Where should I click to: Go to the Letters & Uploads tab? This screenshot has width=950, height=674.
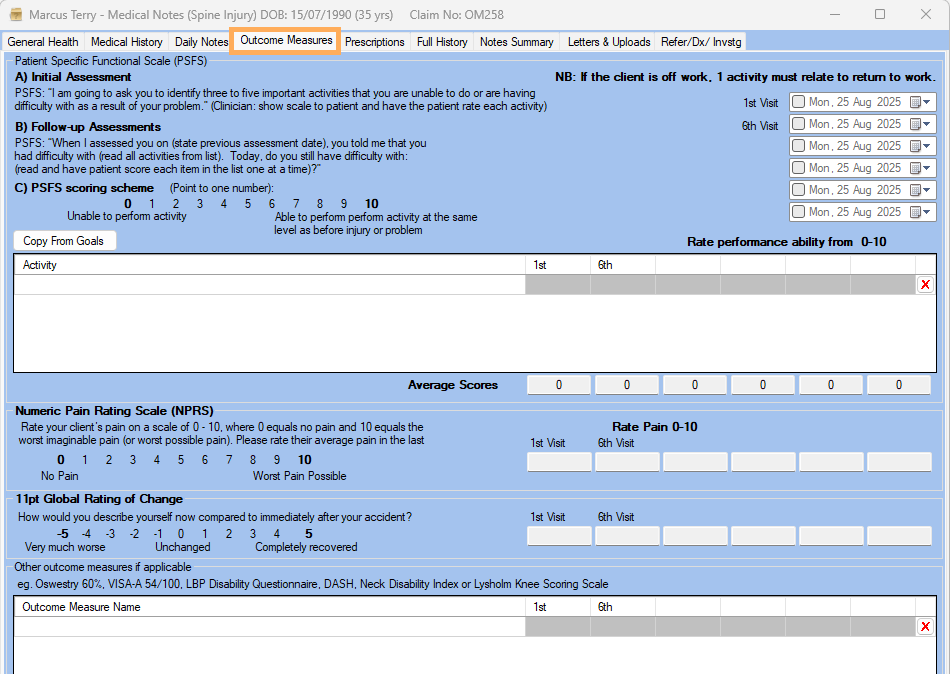pyautogui.click(x=608, y=42)
